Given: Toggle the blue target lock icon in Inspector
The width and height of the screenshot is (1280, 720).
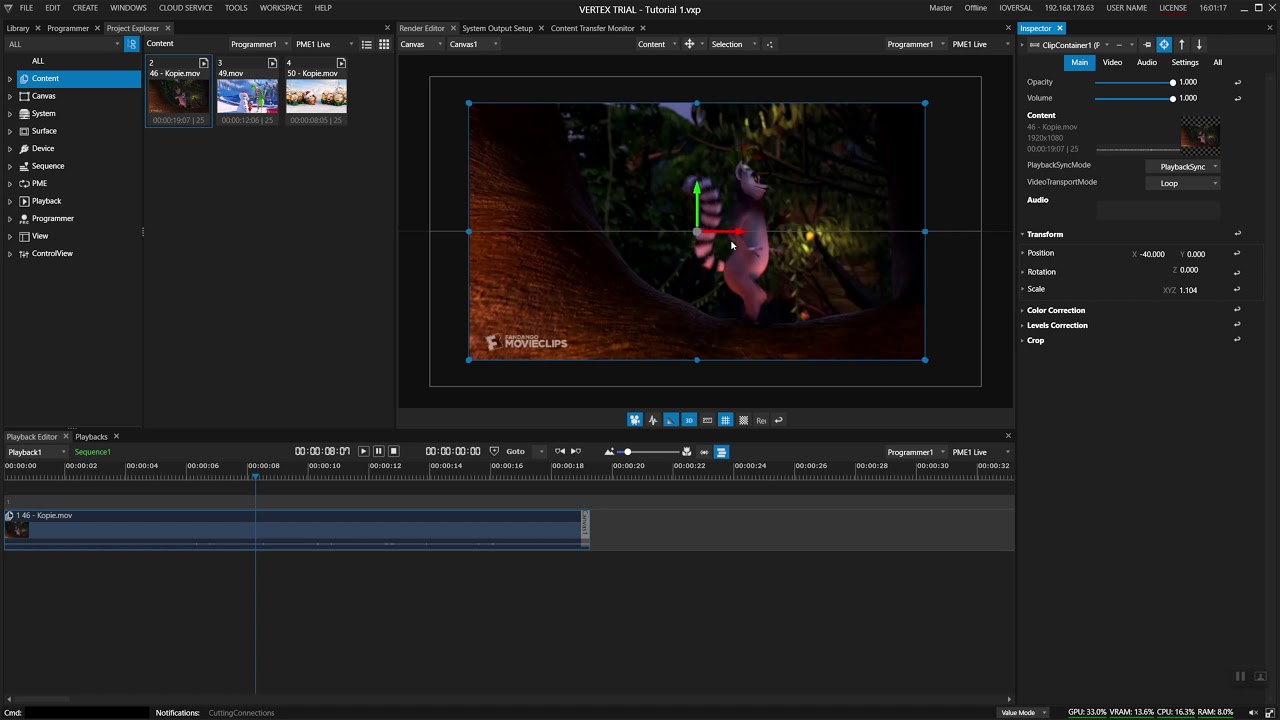Looking at the screenshot, I should click(x=1164, y=45).
